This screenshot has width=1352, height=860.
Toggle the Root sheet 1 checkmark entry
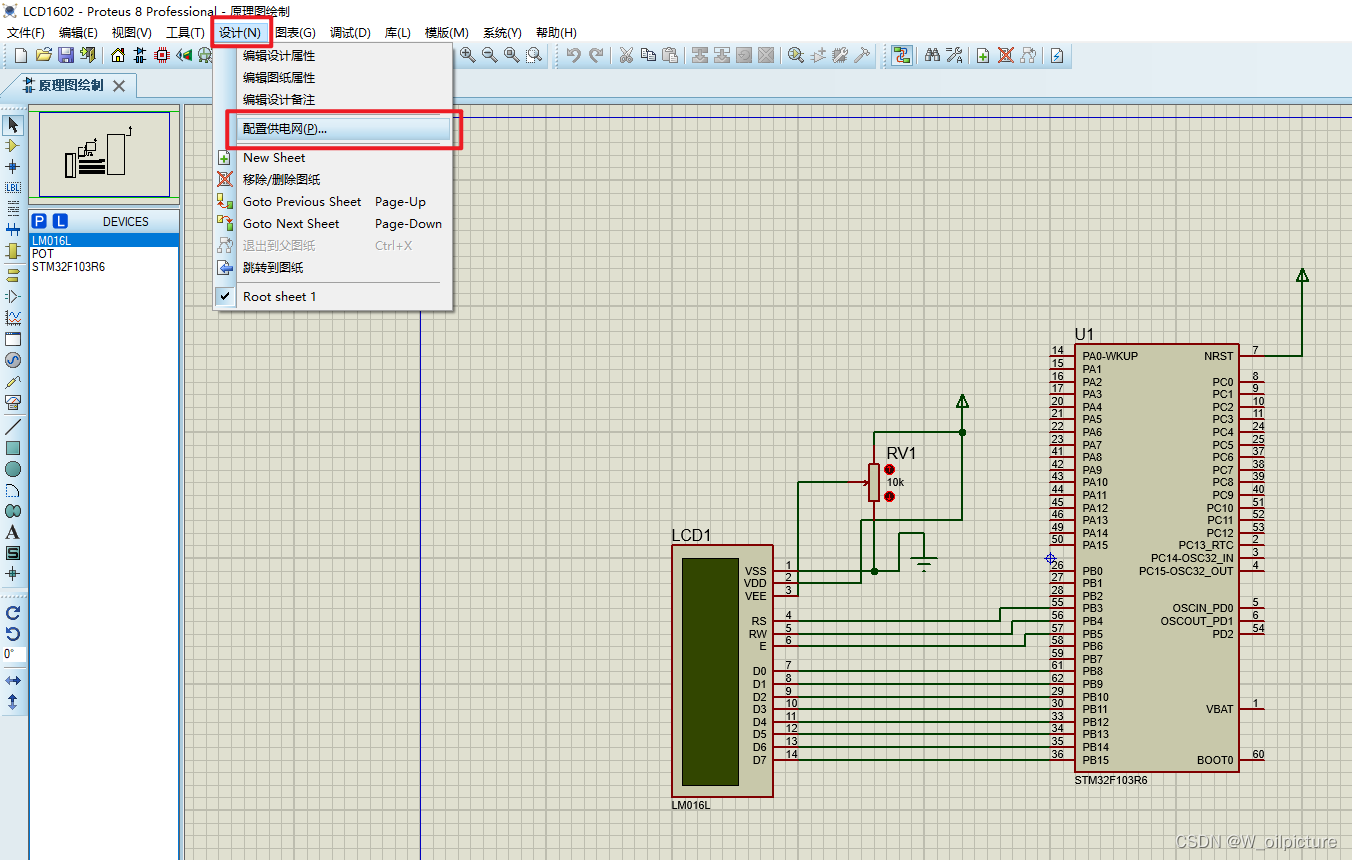[x=279, y=297]
